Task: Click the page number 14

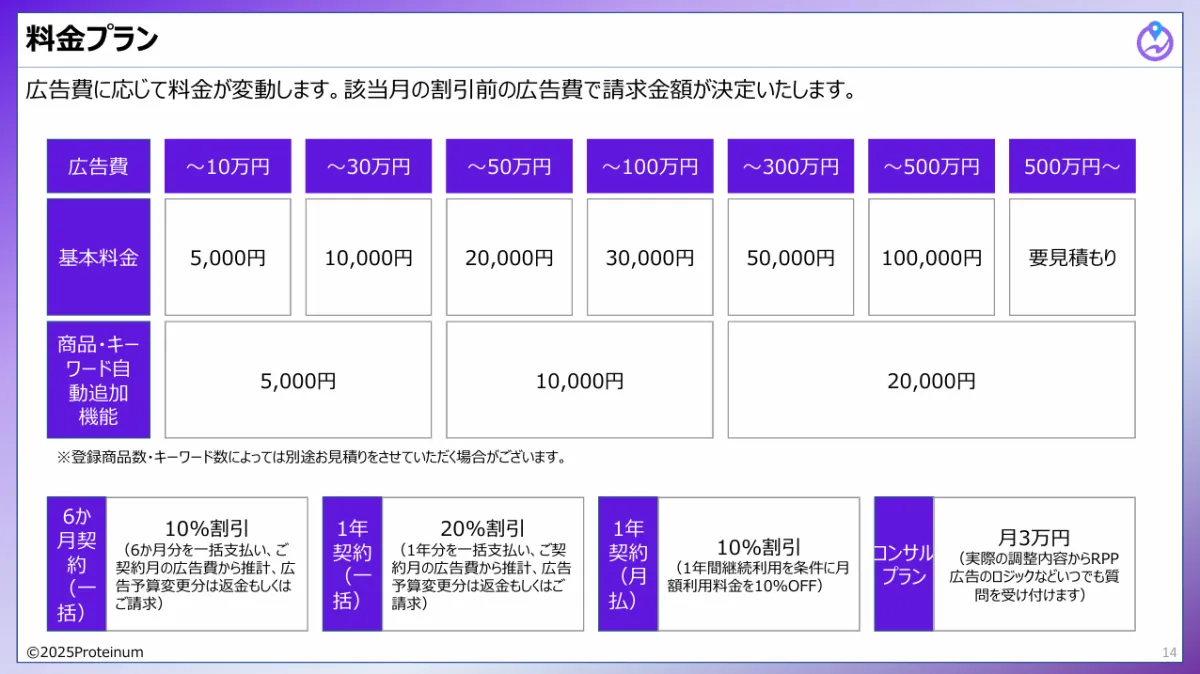Action: [1169, 652]
